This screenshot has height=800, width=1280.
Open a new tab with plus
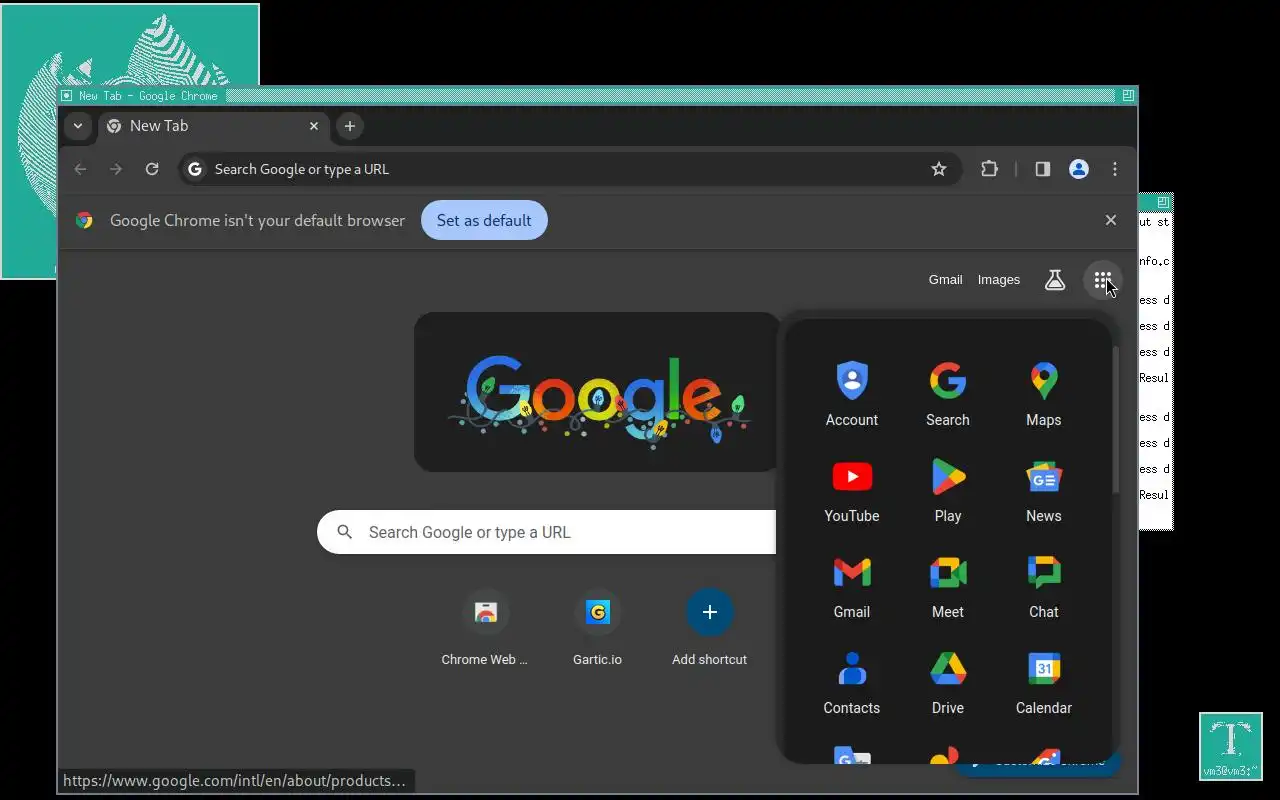click(349, 126)
